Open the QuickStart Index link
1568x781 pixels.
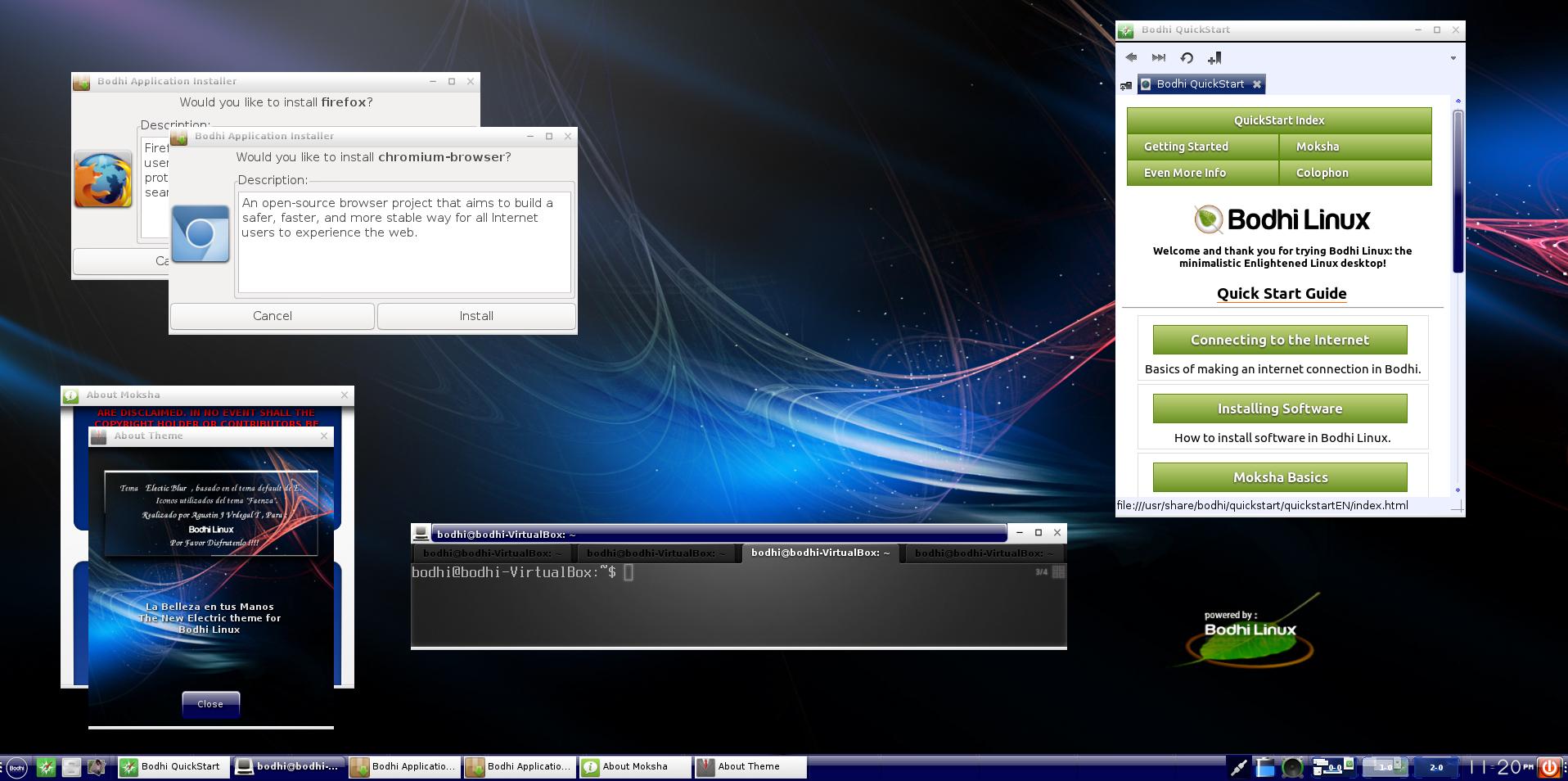tap(1279, 120)
